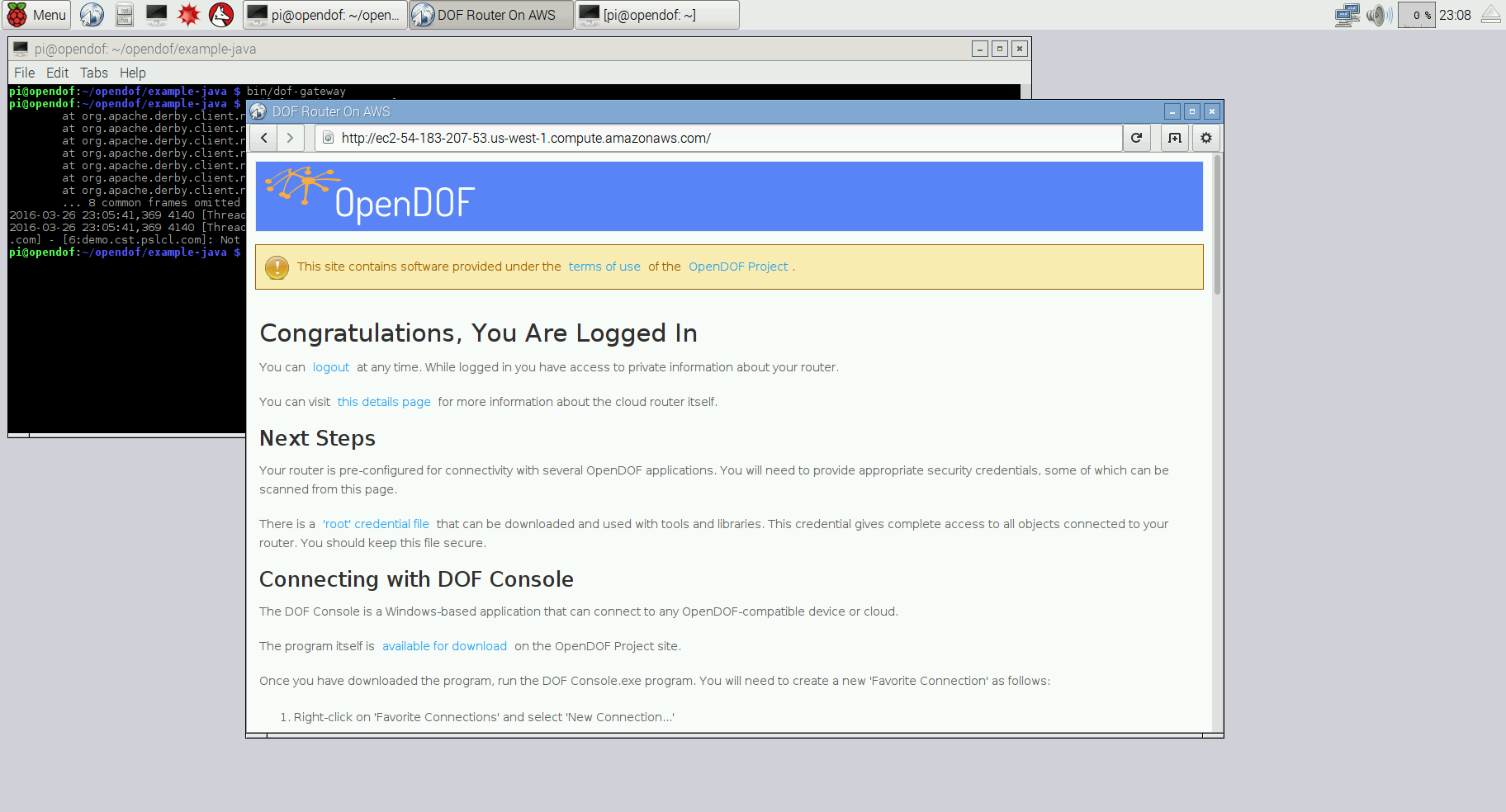Switch to pi@opendof: ~/open... taskbar window
This screenshot has height=812, width=1506.
pos(325,15)
